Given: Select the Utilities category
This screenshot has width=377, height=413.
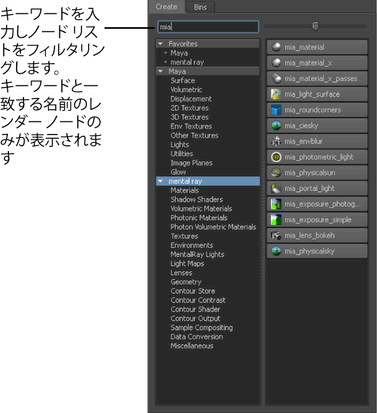Looking at the screenshot, I should coord(182,154).
